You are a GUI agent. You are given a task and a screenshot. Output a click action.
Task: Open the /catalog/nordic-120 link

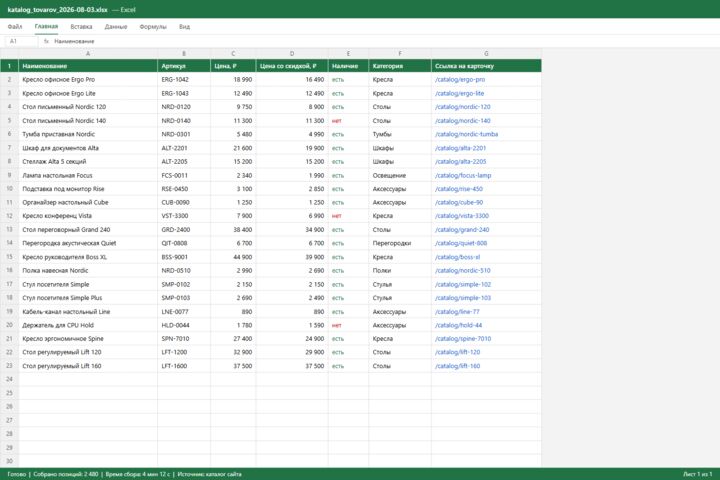tap(462, 107)
